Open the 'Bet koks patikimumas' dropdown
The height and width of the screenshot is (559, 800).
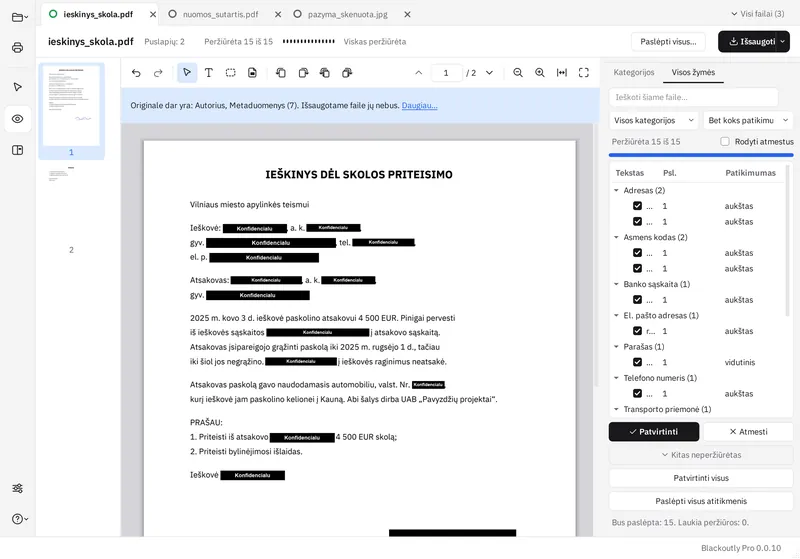[748, 120]
